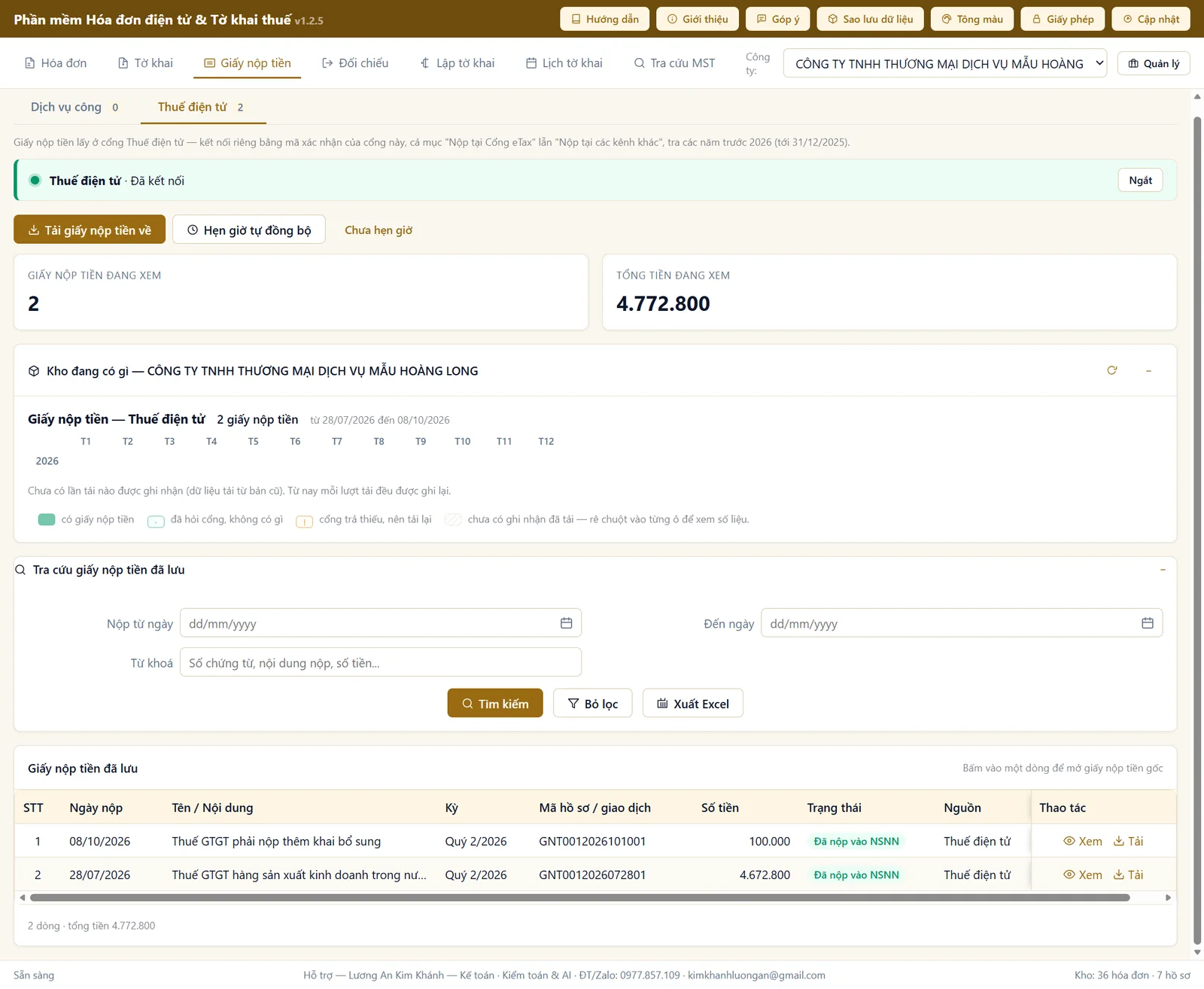This screenshot has width=1204, height=989.
Task: Open company selector dropdown
Action: (945, 63)
